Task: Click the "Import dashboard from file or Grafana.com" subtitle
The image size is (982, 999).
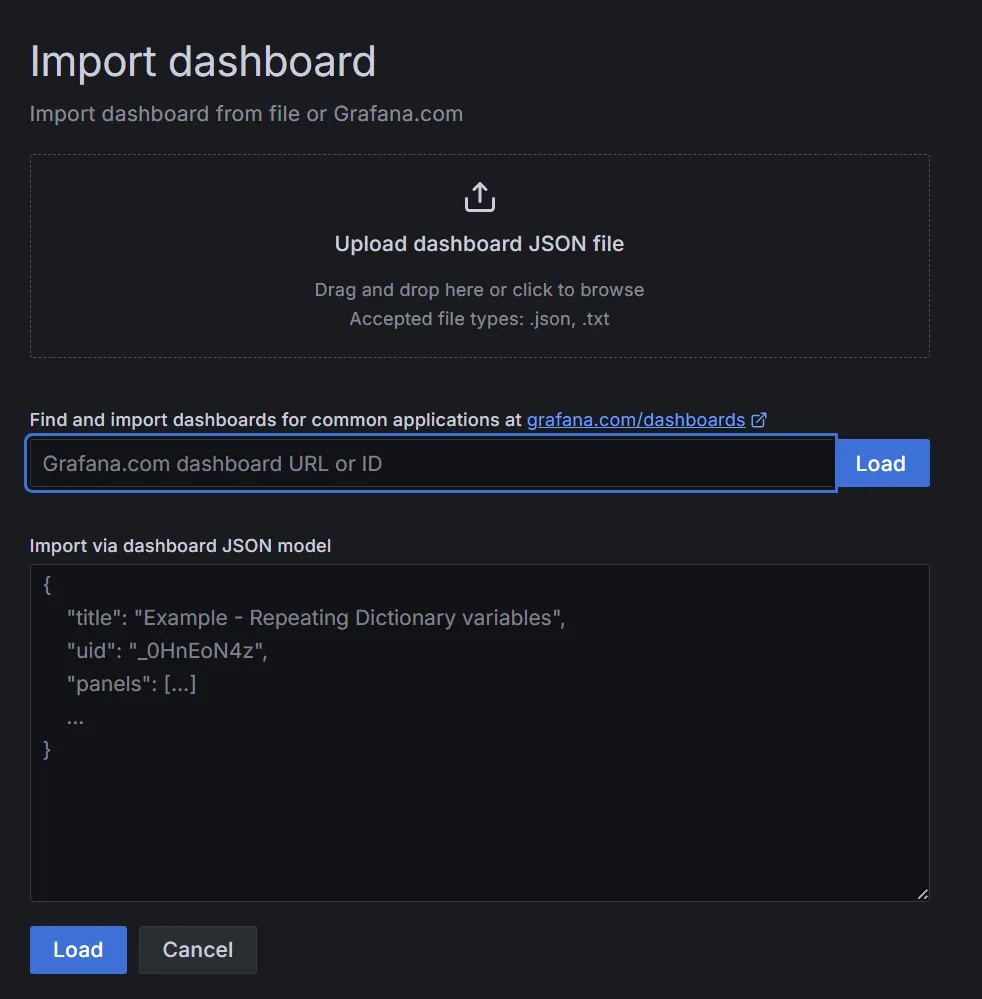Action: tap(246, 114)
